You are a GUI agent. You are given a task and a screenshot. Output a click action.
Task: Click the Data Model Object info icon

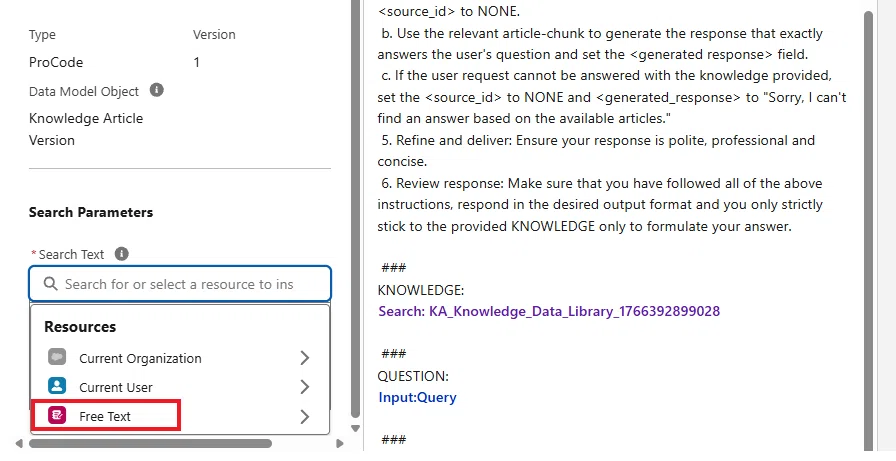(157, 90)
